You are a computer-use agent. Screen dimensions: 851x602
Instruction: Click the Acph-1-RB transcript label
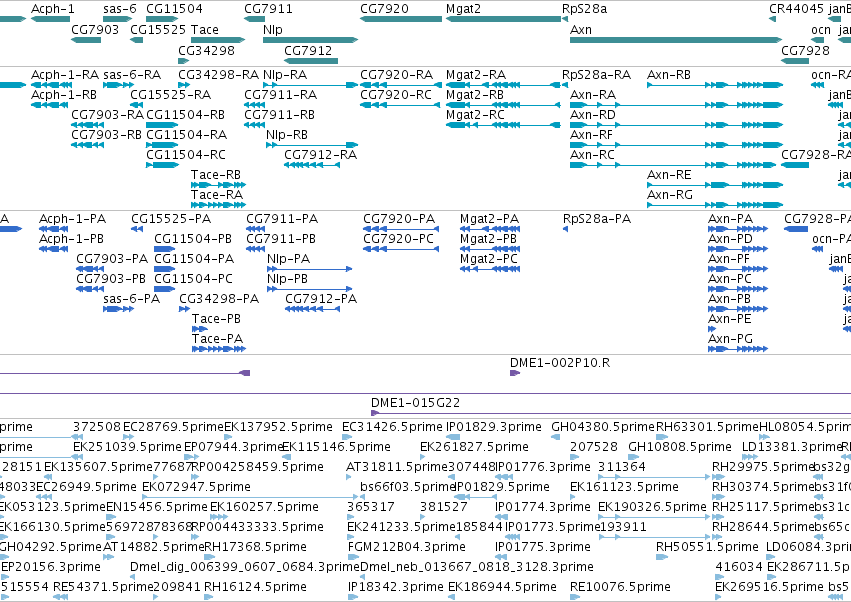click(64, 95)
